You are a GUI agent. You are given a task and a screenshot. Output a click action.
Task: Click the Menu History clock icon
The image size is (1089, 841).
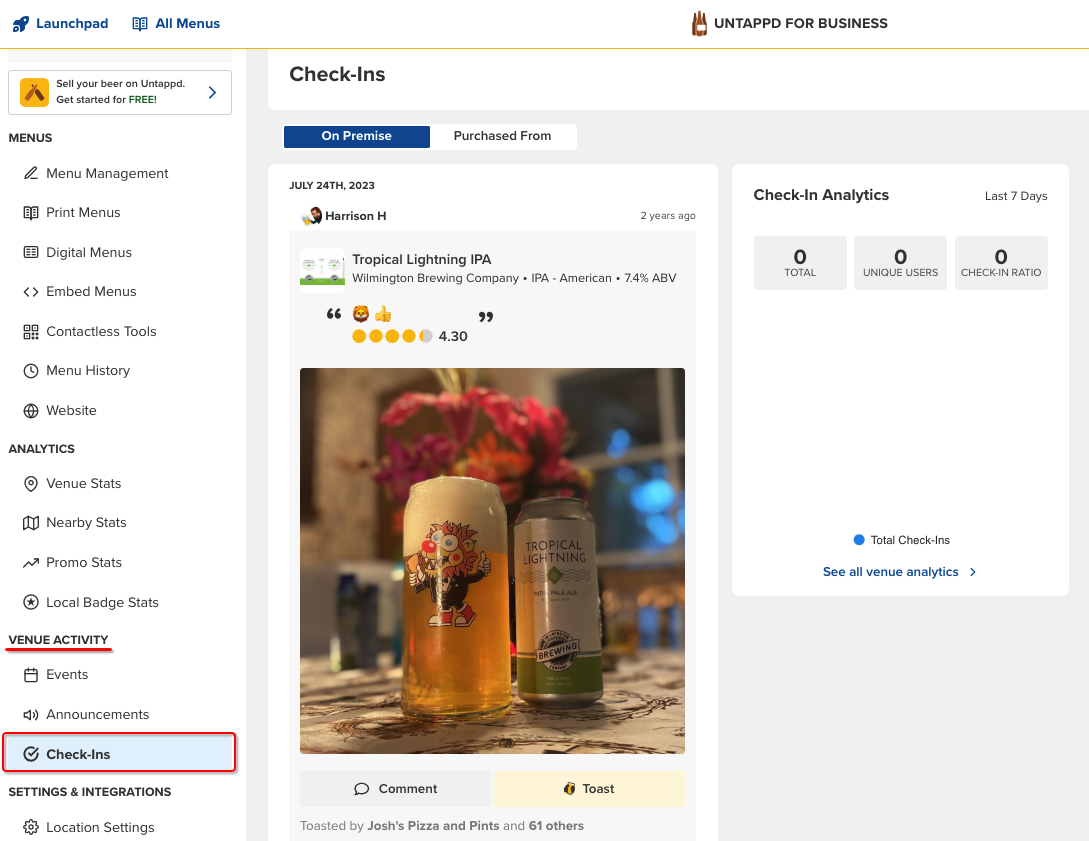click(31, 371)
